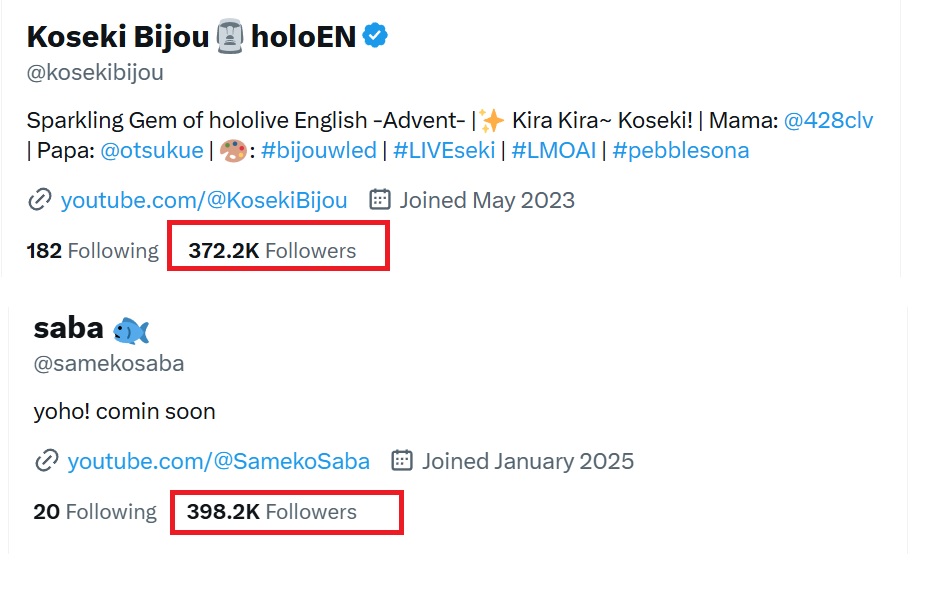The width and height of the screenshot is (930, 589).
Task: View Koseki Bijou's 372.2K Followers list
Action: [x=272, y=251]
